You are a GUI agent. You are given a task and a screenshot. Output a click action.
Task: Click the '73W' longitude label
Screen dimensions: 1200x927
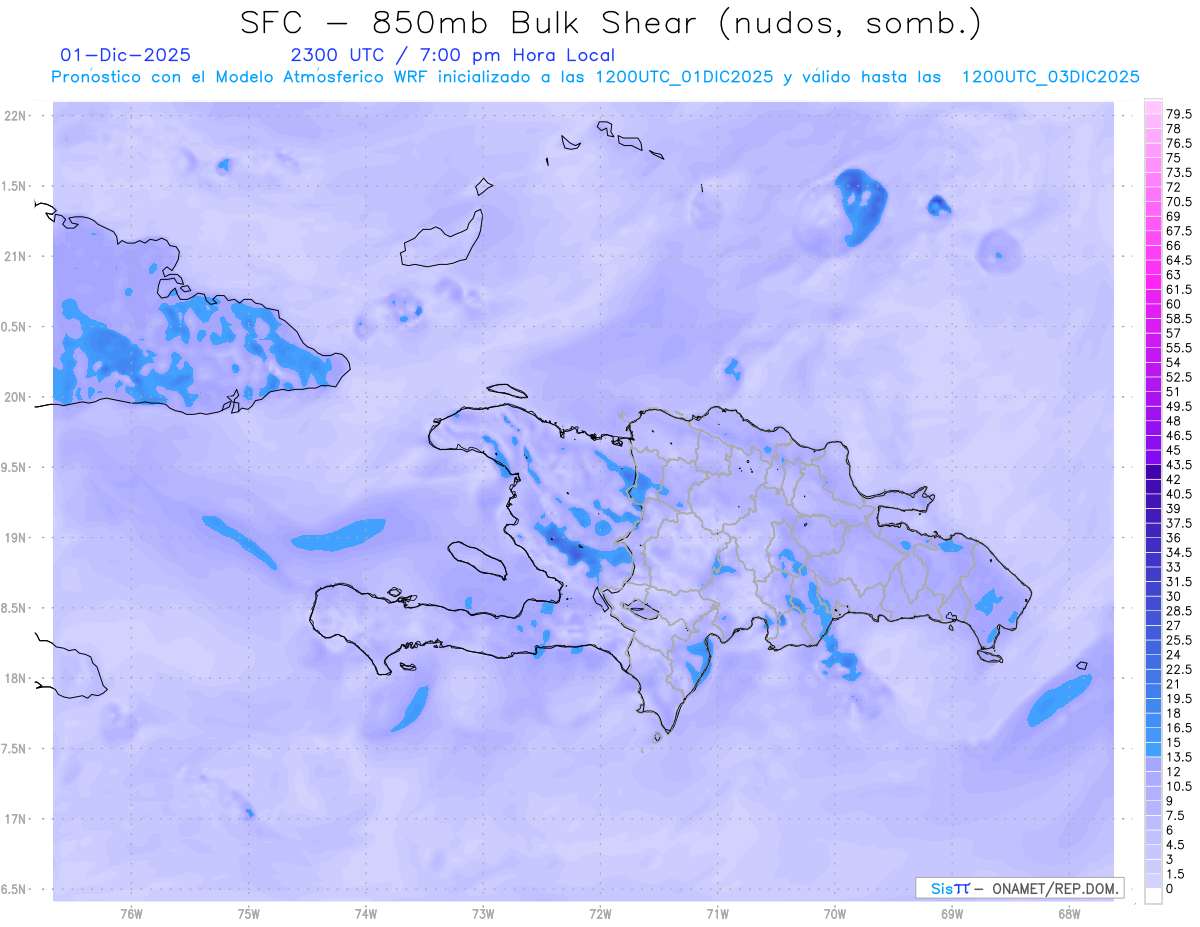(483, 914)
